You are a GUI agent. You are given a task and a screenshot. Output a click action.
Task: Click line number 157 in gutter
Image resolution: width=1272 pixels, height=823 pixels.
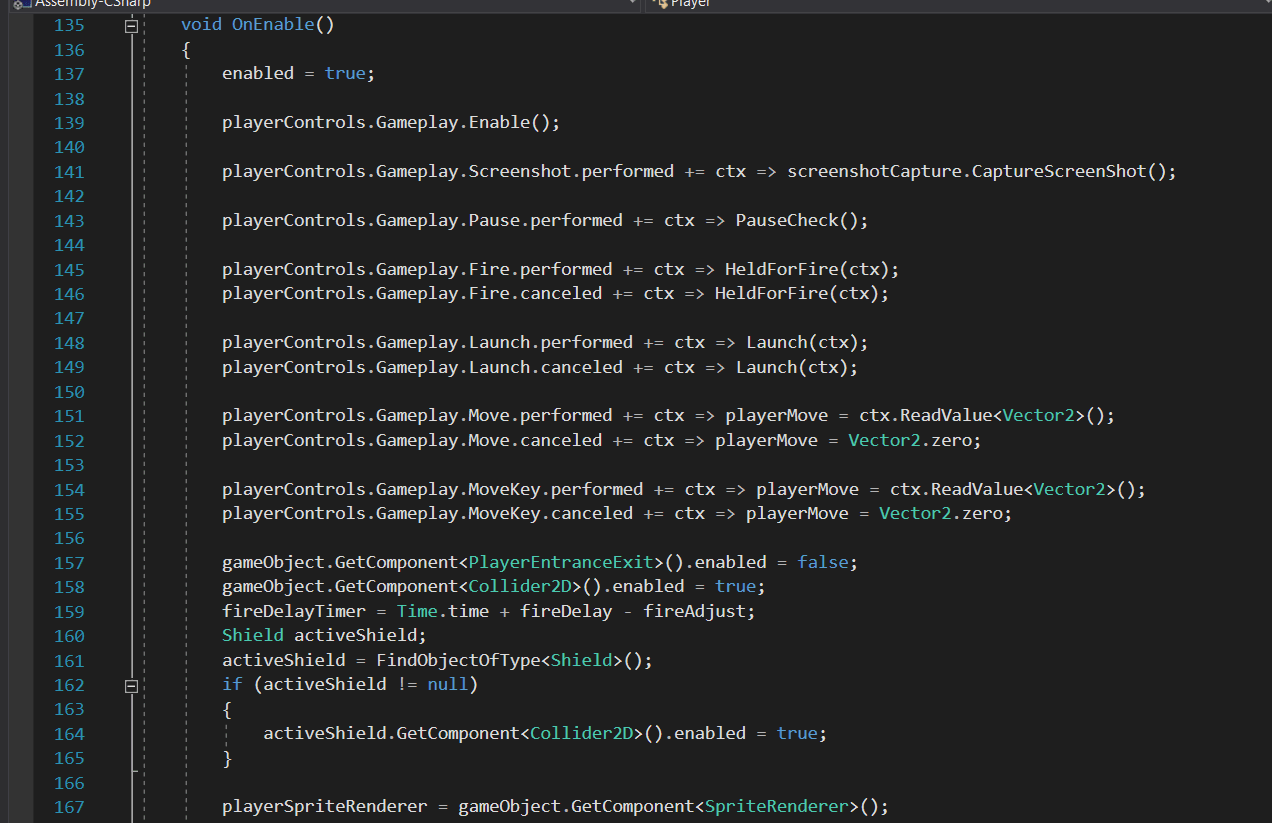(68, 563)
